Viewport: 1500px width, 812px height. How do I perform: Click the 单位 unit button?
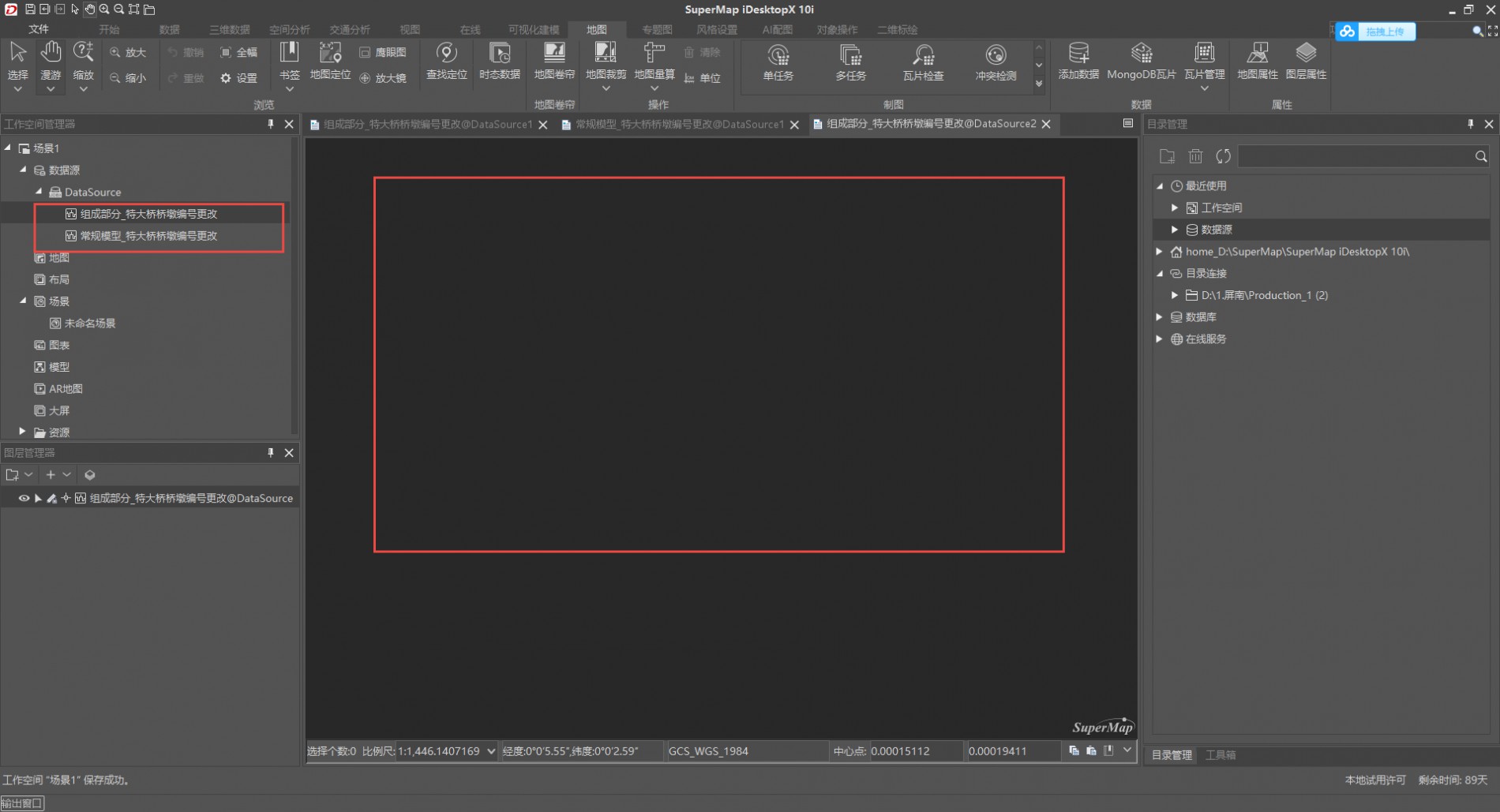point(703,78)
